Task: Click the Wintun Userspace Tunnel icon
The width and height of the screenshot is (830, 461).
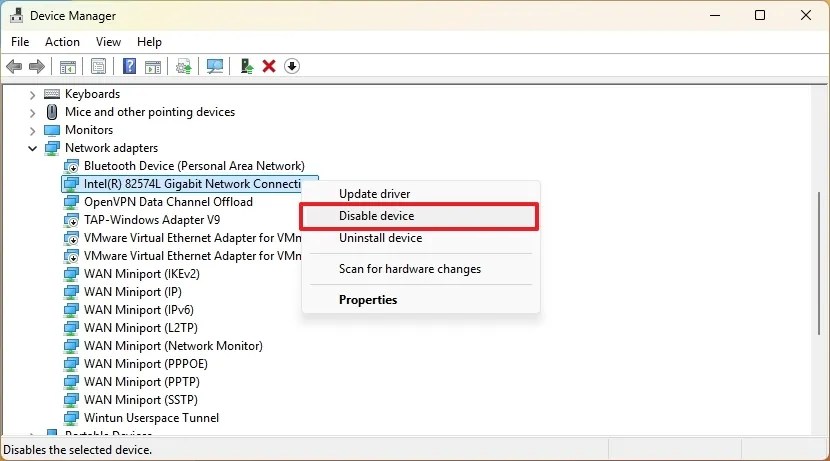Action: pyautogui.click(x=71, y=418)
